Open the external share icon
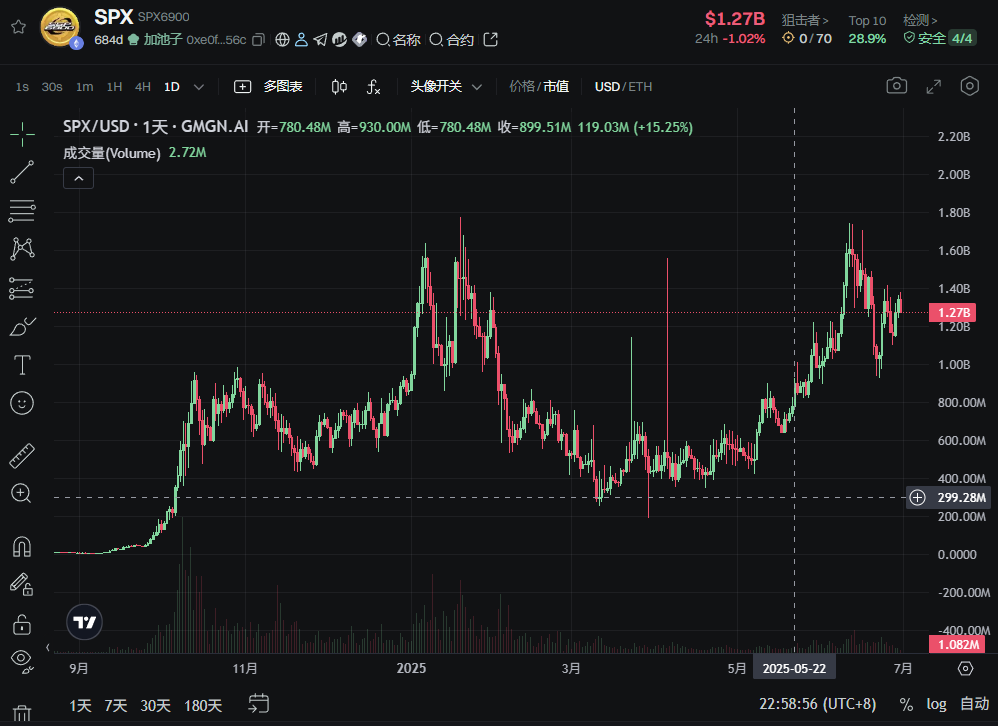Image resolution: width=998 pixels, height=726 pixels. [x=490, y=39]
